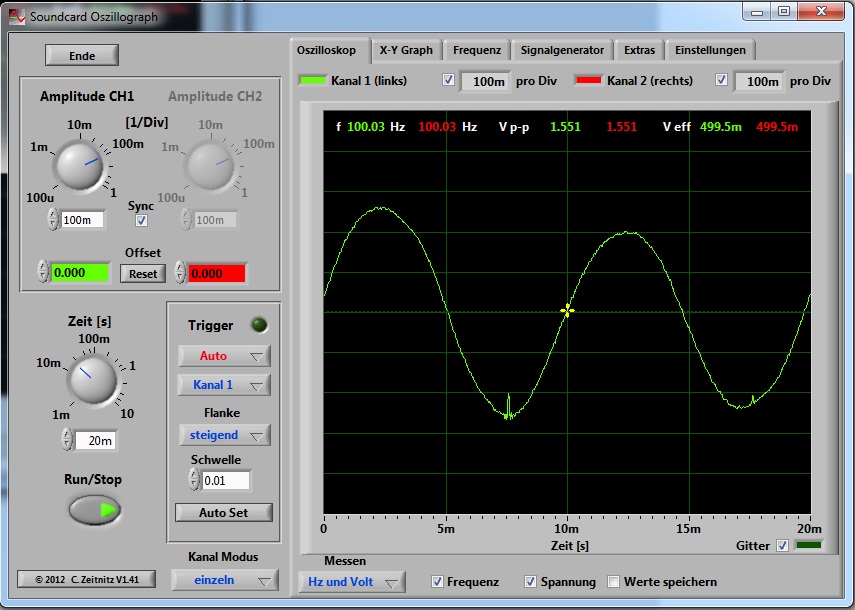Click the red V eff 499.5m reading
Viewport: 855px width, 610px height.
point(777,127)
